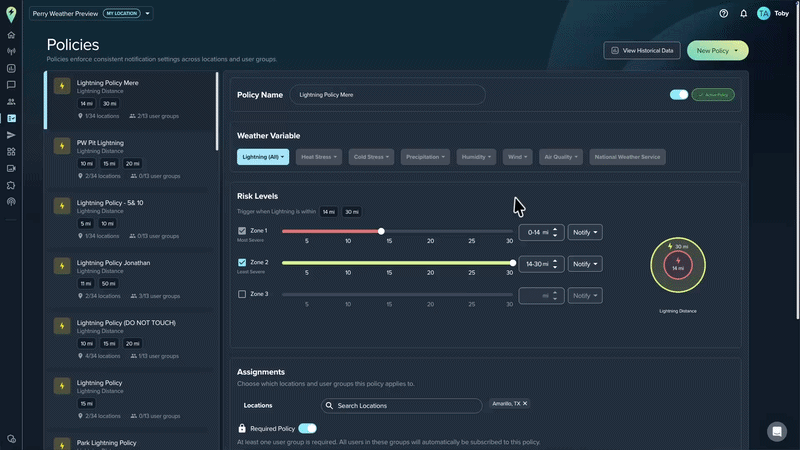Select Lightning Policy (DO NOT TOUCH) item
The height and width of the screenshot is (450, 800).
[130, 339]
